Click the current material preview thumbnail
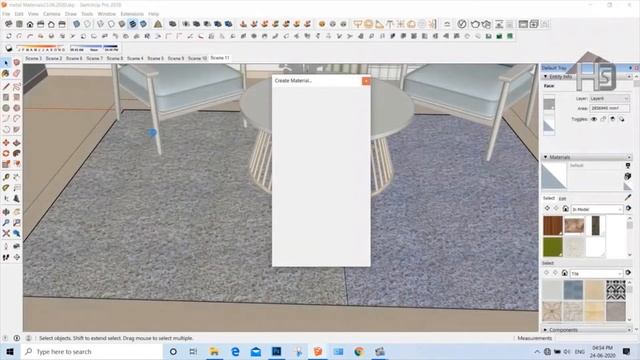 554,176
